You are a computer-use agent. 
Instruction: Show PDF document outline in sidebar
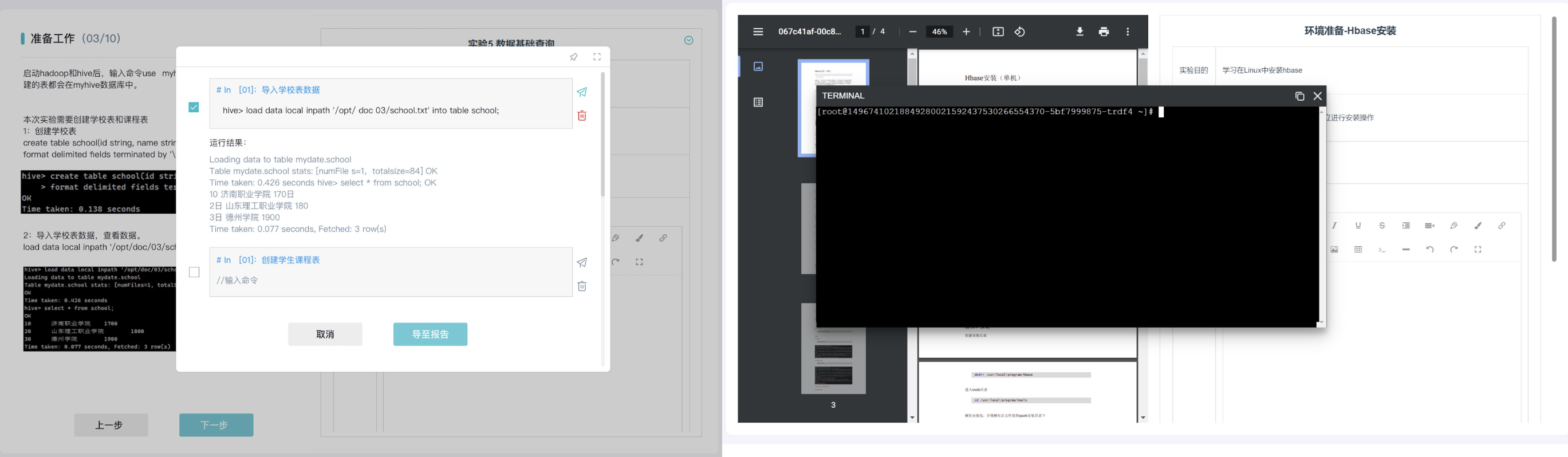coord(758,103)
